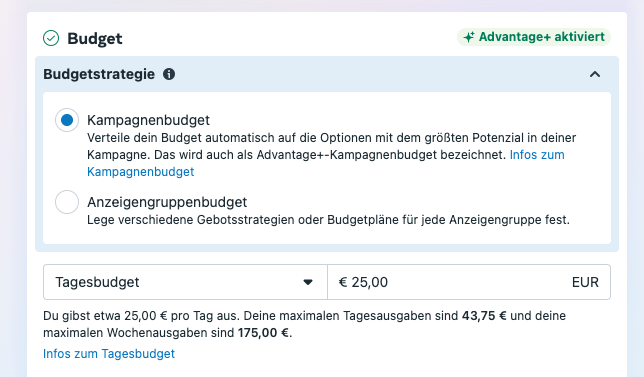
Task: Click the Advantage+ sparkle icon
Action: pos(469,37)
